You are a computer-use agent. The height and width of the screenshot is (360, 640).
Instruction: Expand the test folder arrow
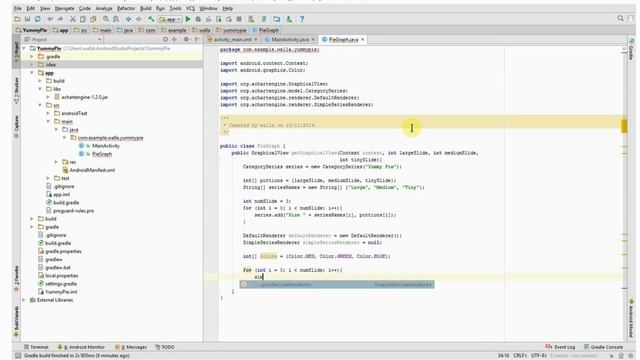coord(48,178)
